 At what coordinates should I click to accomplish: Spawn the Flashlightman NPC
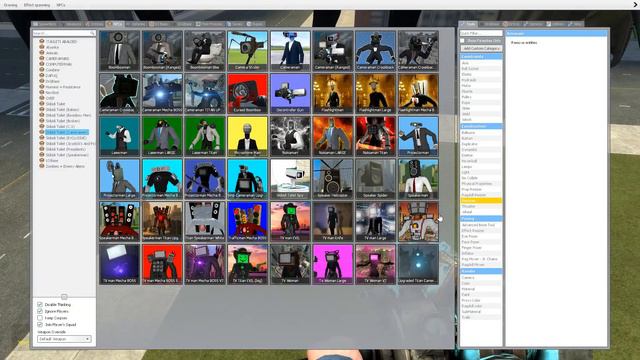[x=333, y=93]
